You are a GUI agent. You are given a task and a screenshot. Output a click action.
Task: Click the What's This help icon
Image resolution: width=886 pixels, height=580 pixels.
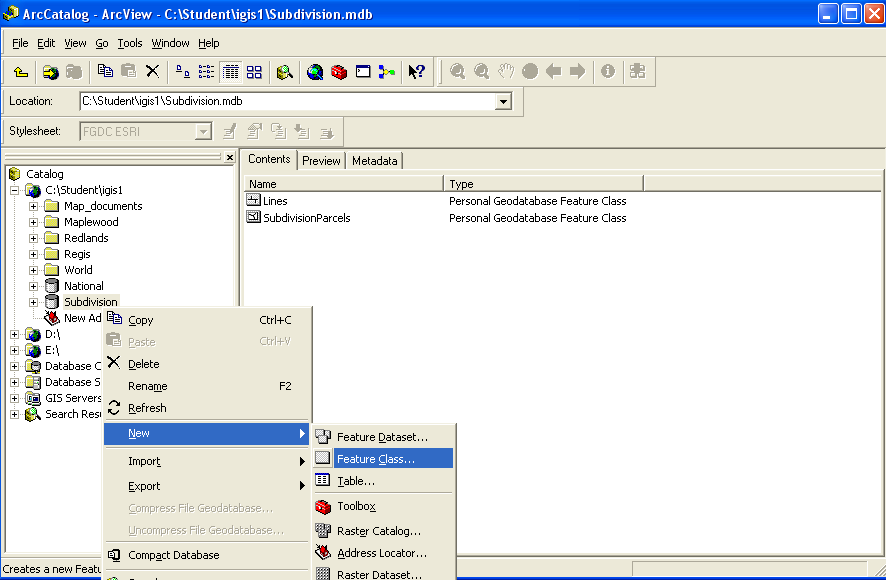416,71
